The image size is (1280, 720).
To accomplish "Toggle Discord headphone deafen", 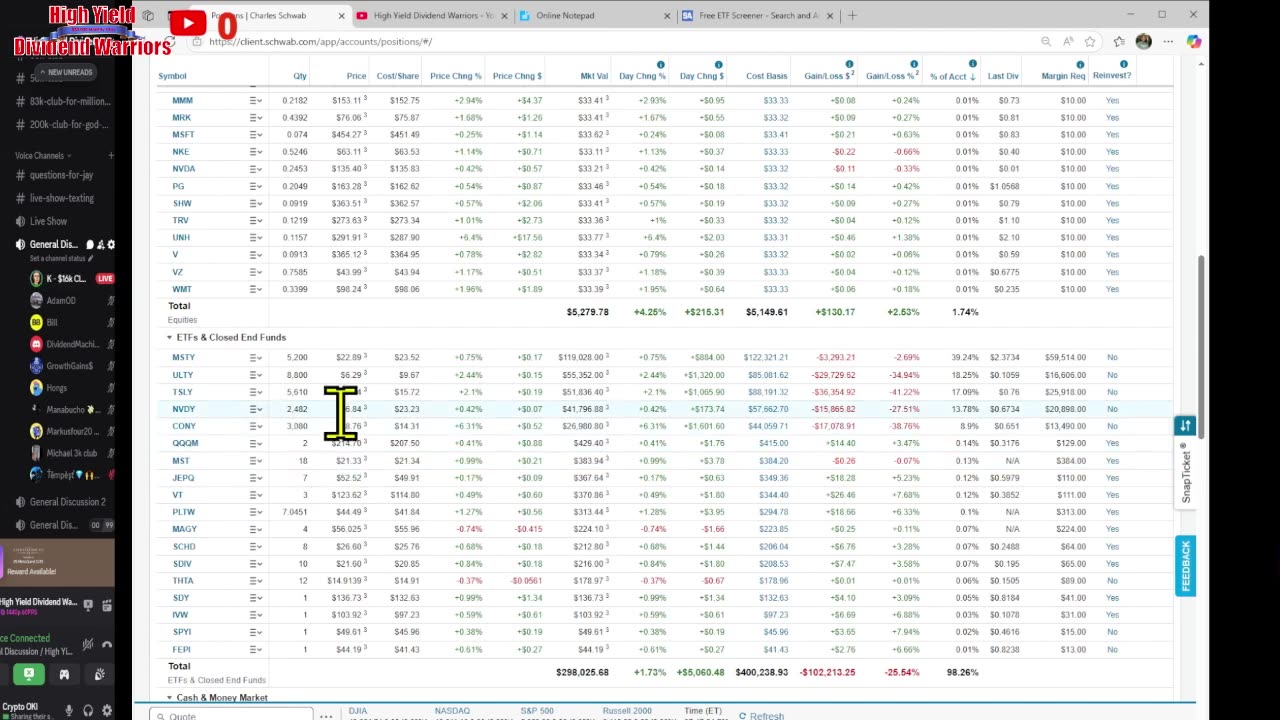I will pyautogui.click(x=88, y=711).
